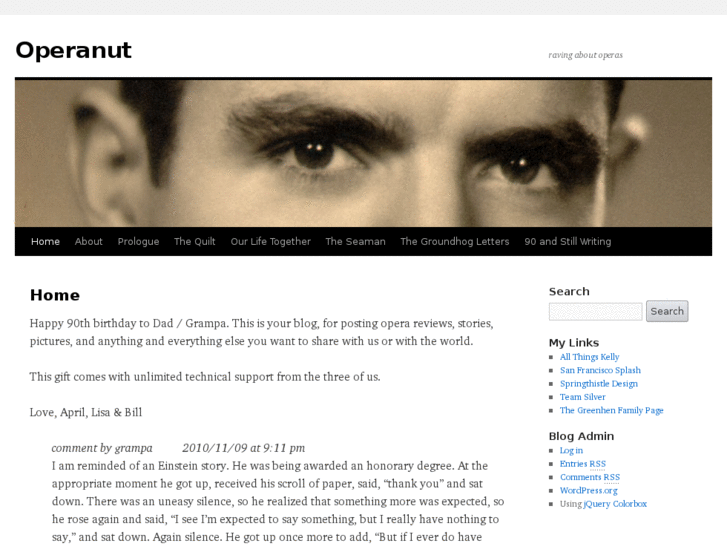Open the Operanut site title link

73,50
